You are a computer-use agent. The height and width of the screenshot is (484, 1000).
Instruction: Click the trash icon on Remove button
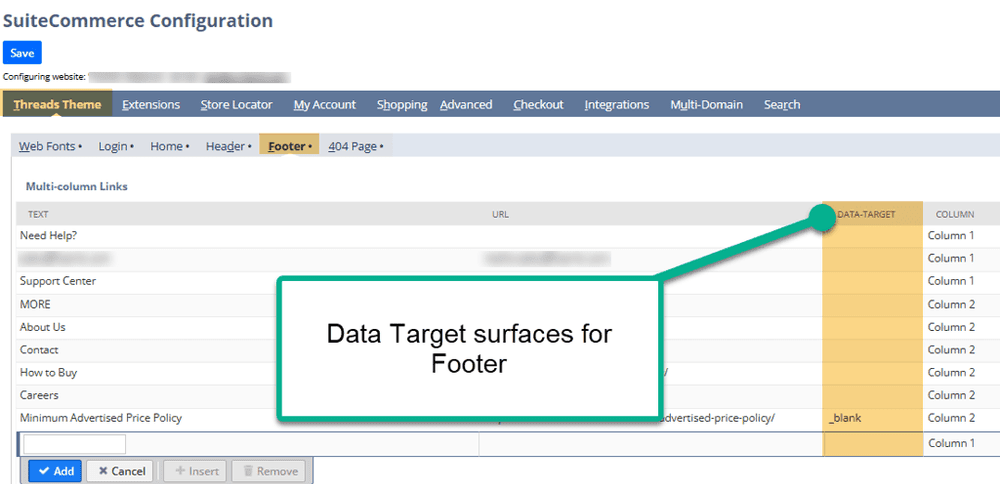(248, 471)
